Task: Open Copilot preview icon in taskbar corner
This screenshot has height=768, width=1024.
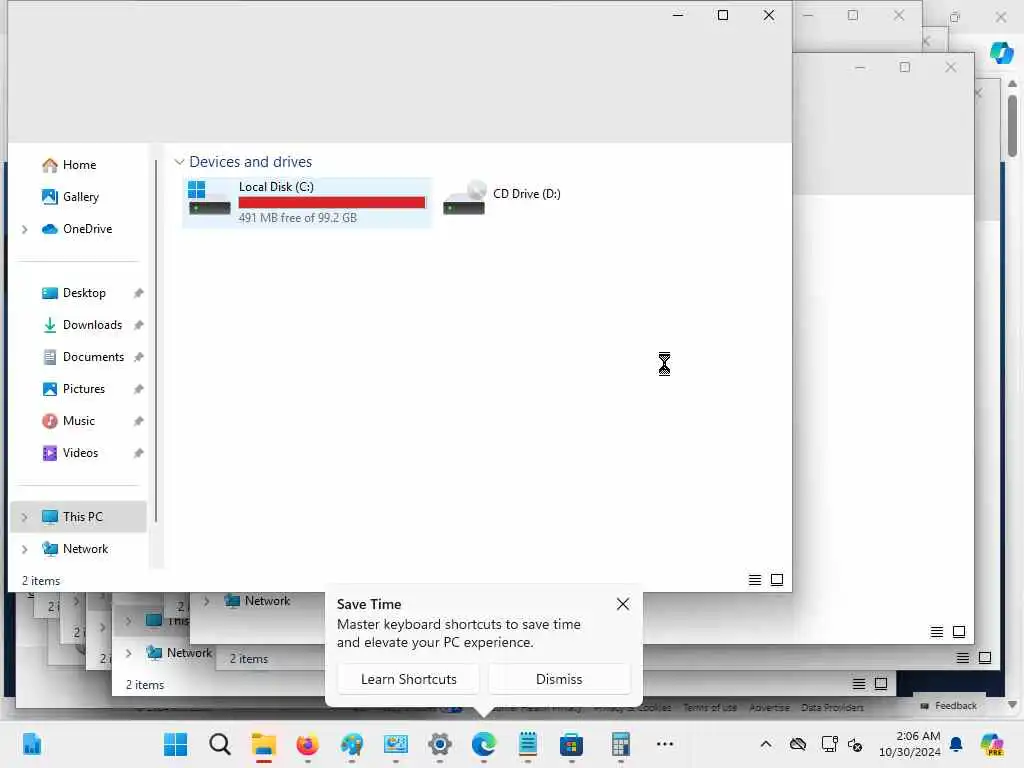Action: coord(992,744)
